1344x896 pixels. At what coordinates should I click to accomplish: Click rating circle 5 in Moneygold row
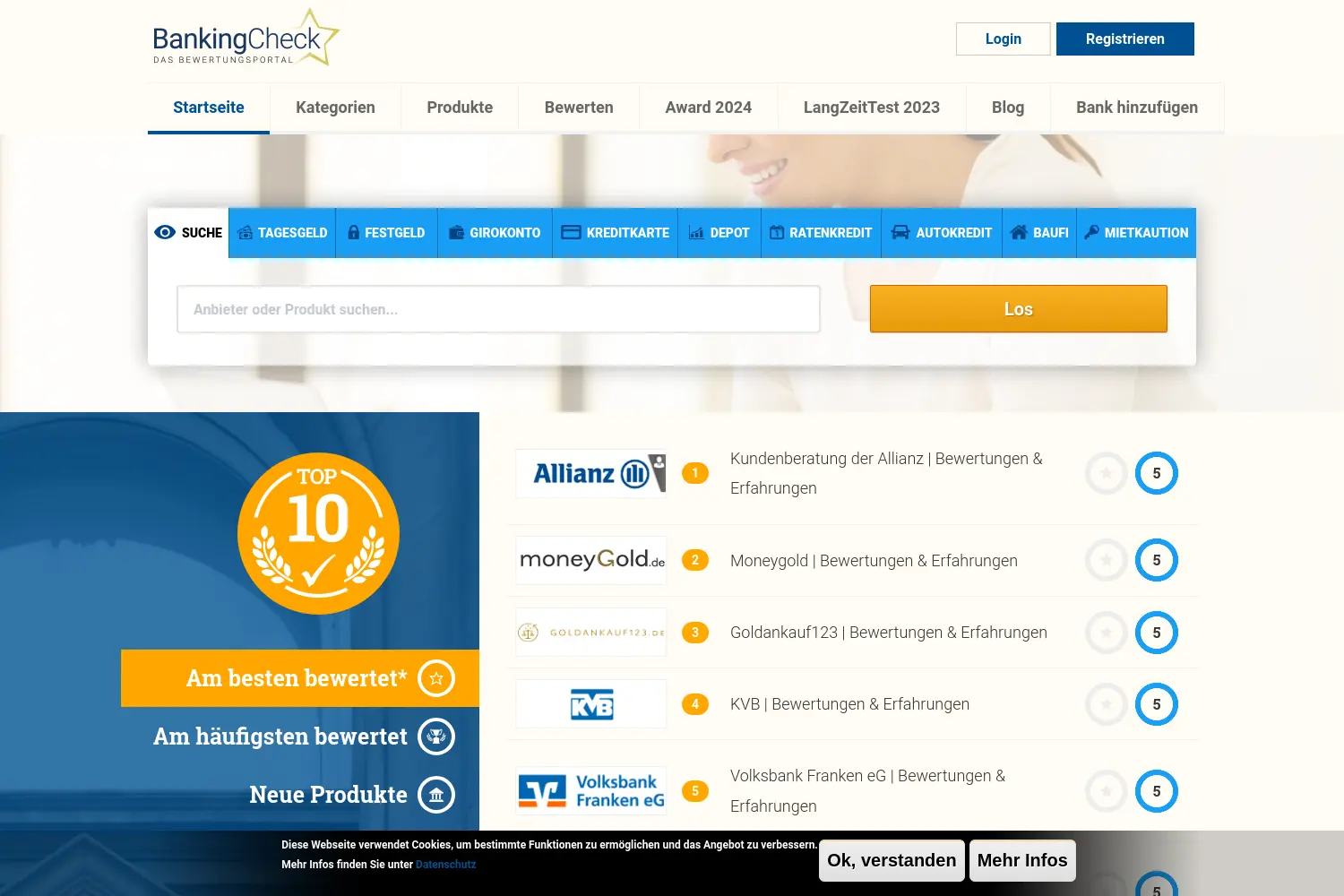point(1157,560)
